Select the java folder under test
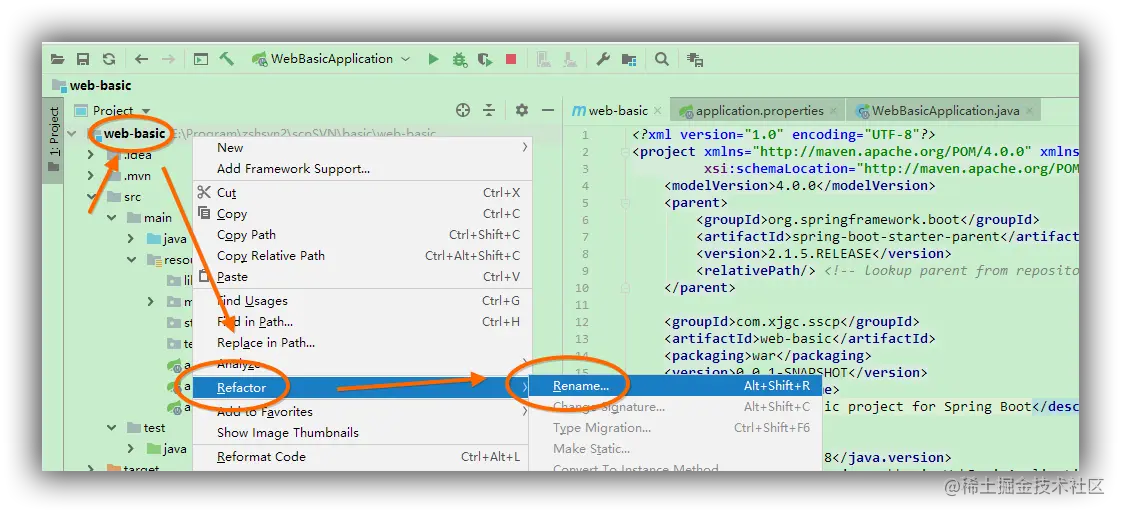 (x=174, y=449)
